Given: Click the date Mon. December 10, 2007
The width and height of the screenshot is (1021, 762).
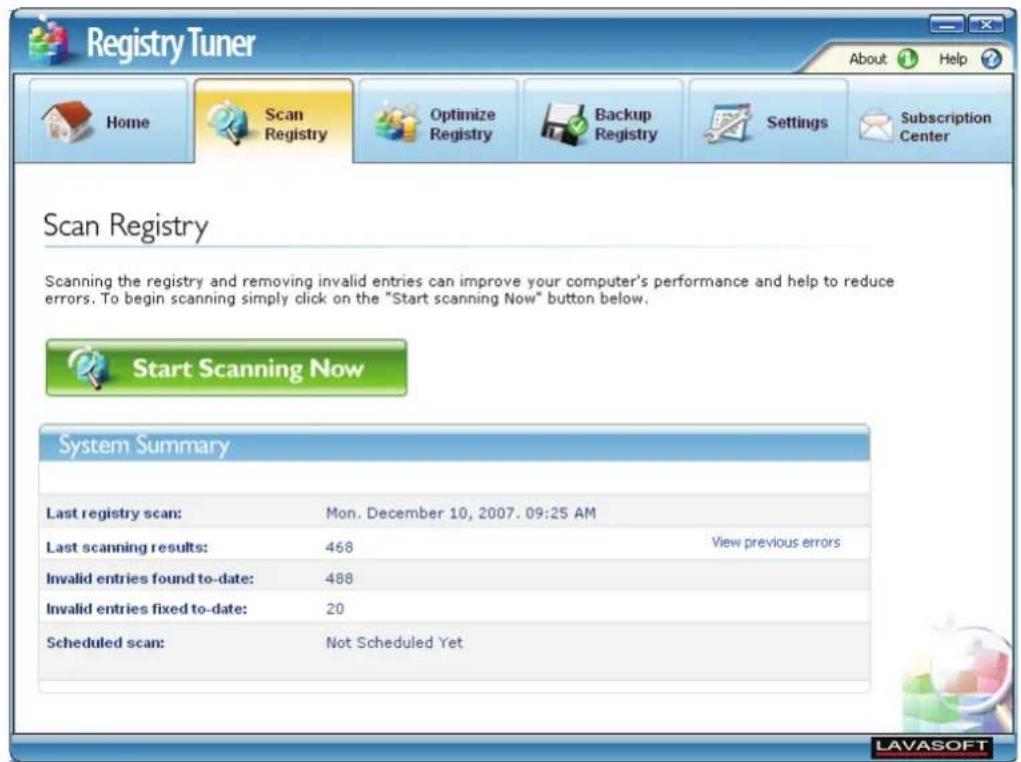Looking at the screenshot, I should coord(461,513).
